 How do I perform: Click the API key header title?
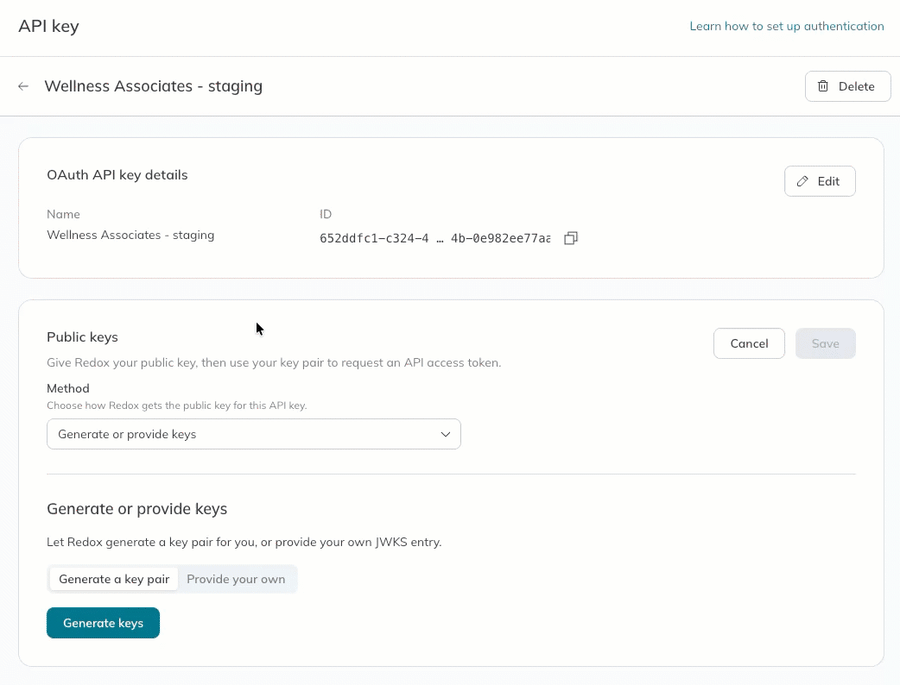tap(49, 26)
